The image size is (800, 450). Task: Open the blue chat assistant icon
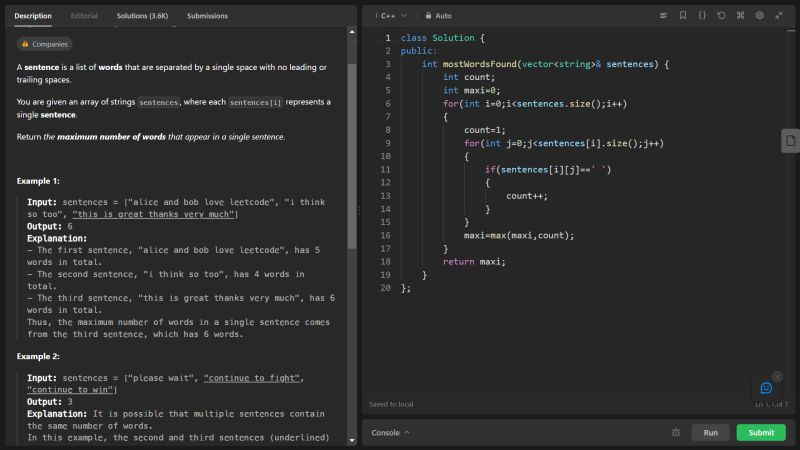[x=766, y=388]
